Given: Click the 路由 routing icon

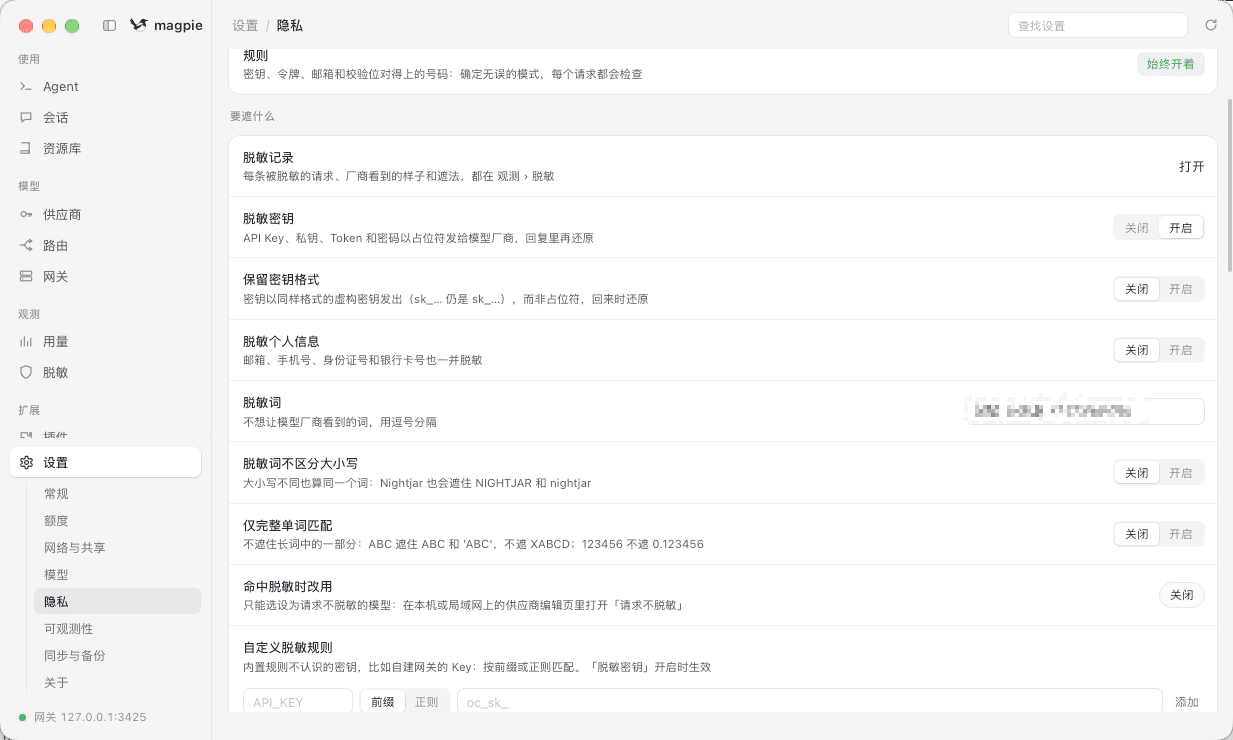Looking at the screenshot, I should tap(26, 246).
